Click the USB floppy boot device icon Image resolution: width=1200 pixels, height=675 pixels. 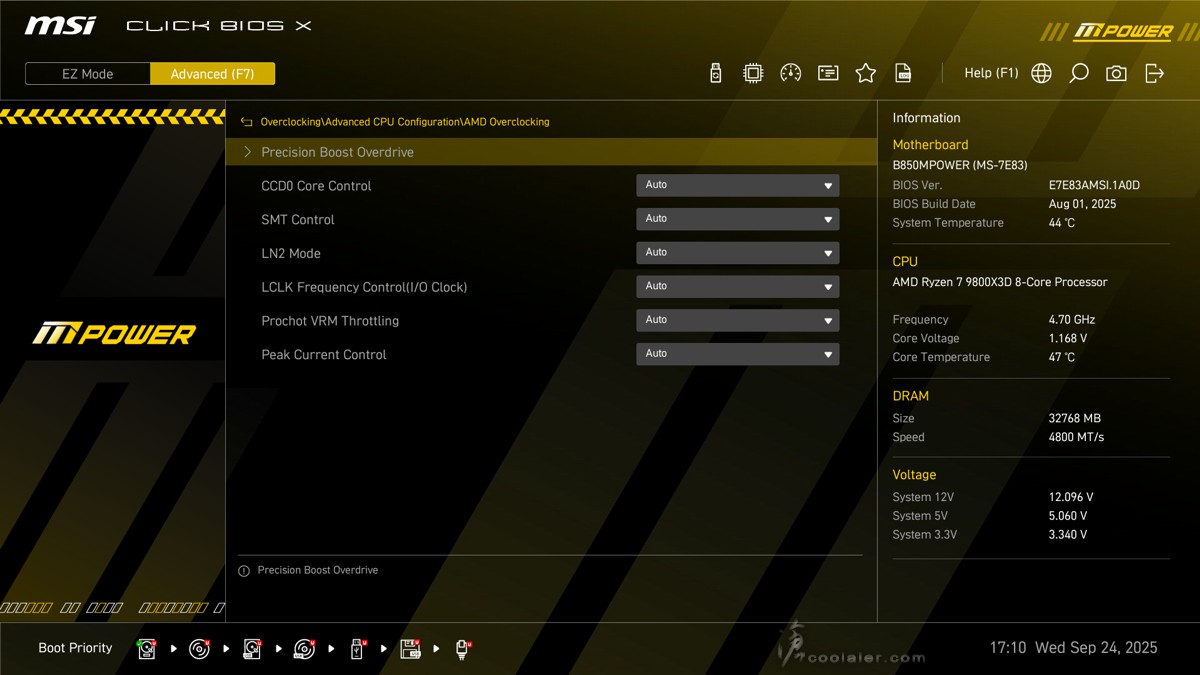tap(410, 649)
